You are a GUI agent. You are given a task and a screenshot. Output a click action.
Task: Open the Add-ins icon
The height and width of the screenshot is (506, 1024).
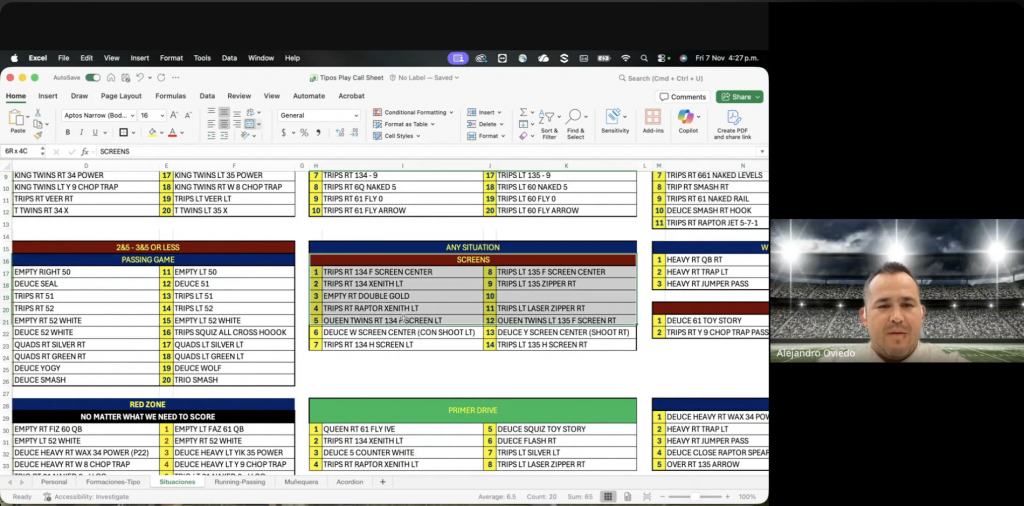tap(653, 118)
